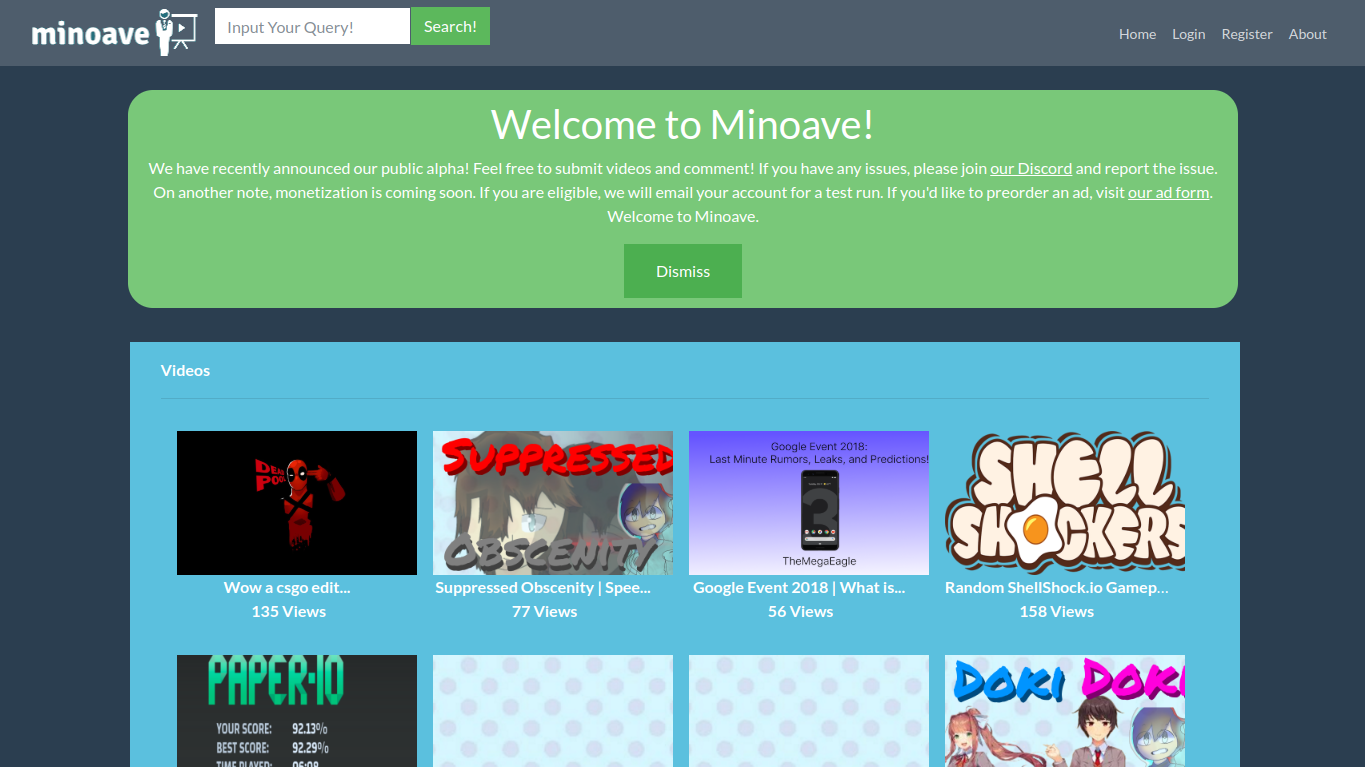The height and width of the screenshot is (767, 1365).
Task: Open the video titled Wow a csgo edit
Action: pyautogui.click(x=287, y=587)
